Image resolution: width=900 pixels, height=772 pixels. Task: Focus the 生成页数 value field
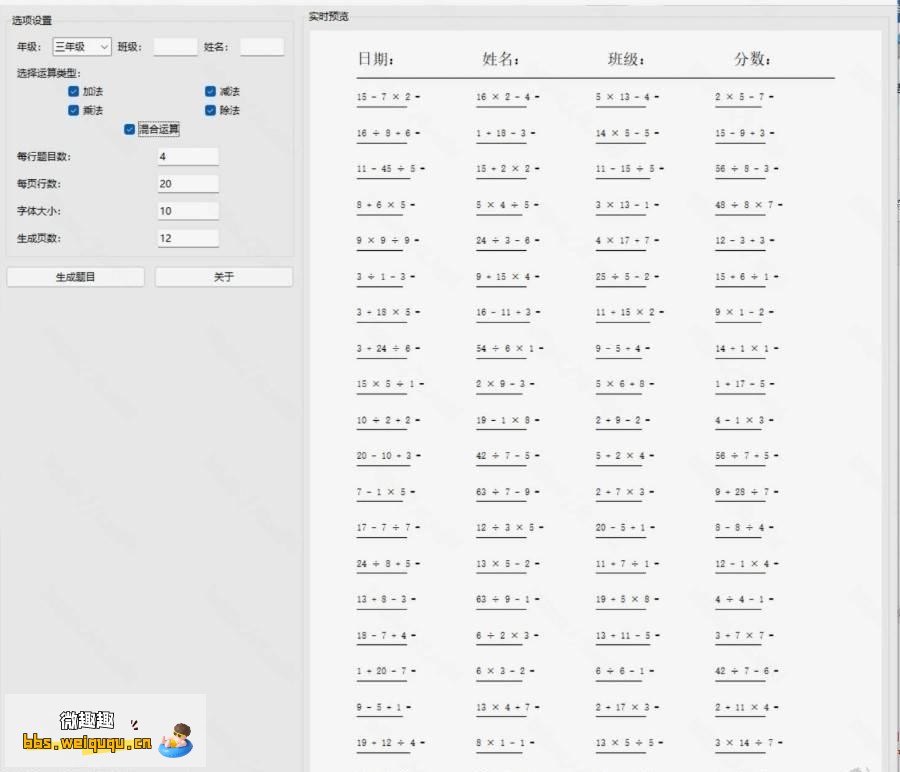coord(188,238)
